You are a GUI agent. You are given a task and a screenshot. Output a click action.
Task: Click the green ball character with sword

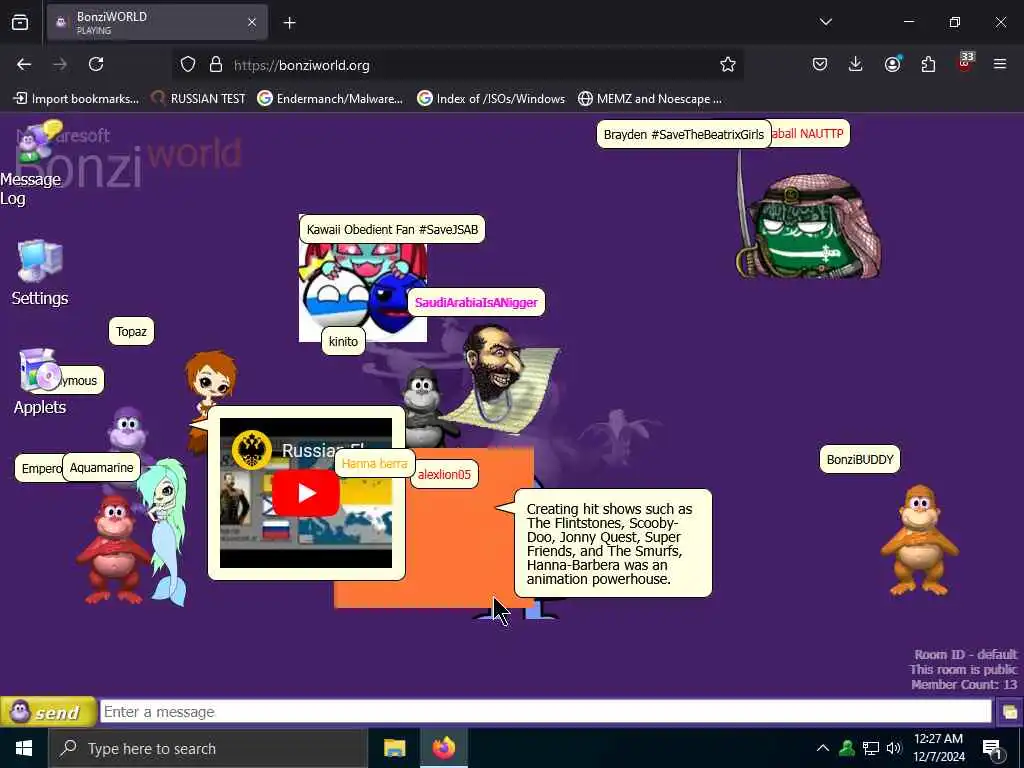pyautogui.click(x=810, y=225)
